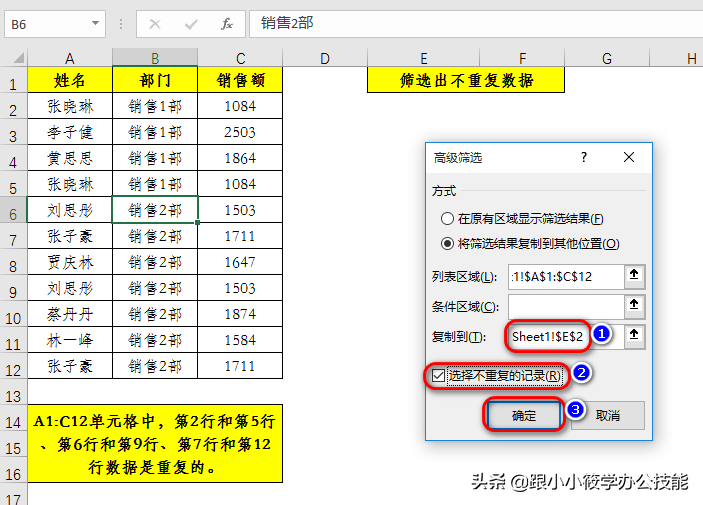The width and height of the screenshot is (703, 505).
Task: Select column A header
Action: [69, 58]
